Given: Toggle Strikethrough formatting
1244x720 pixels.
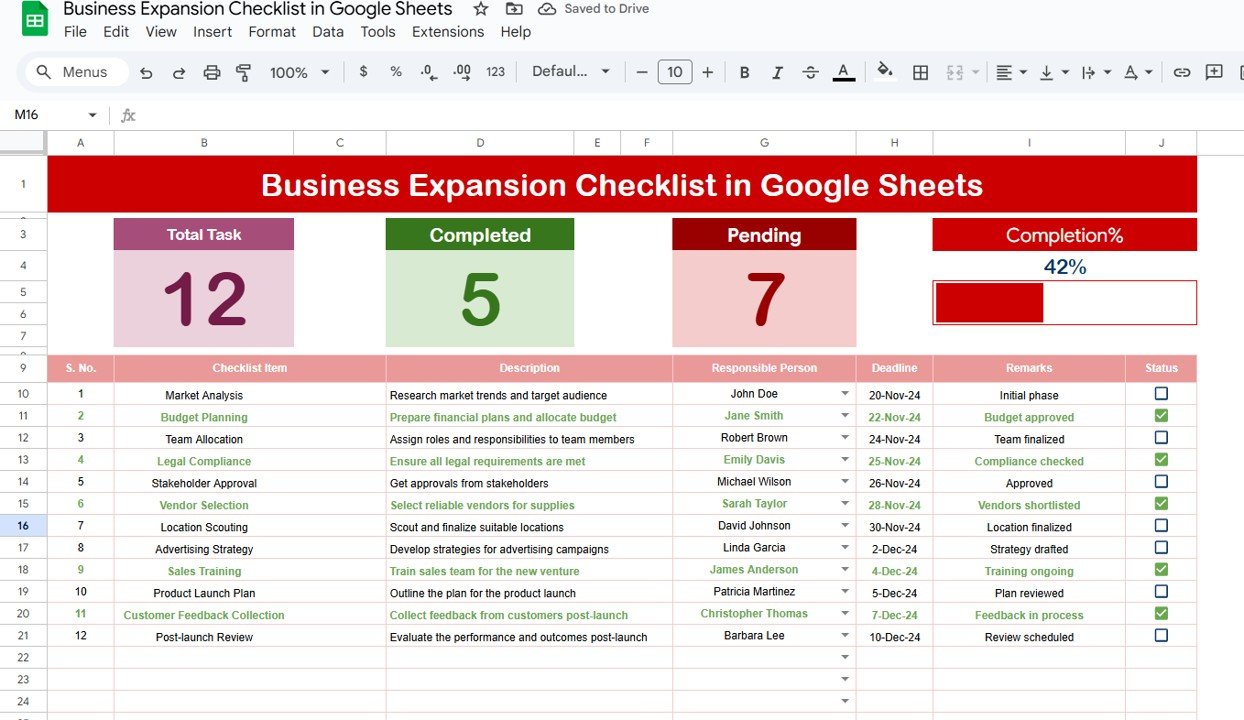Looking at the screenshot, I should pos(810,72).
